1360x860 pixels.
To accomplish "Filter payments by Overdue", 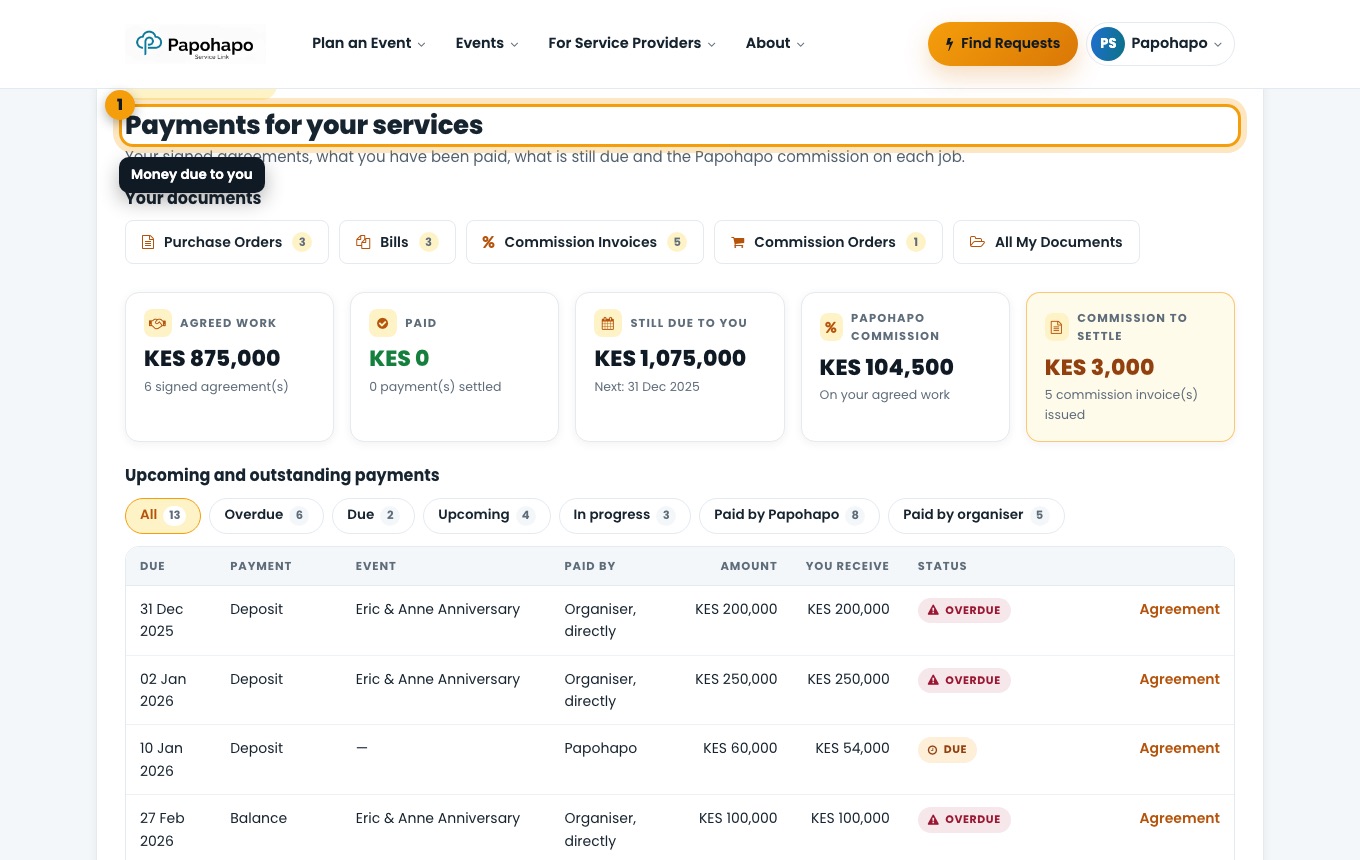I will [266, 515].
